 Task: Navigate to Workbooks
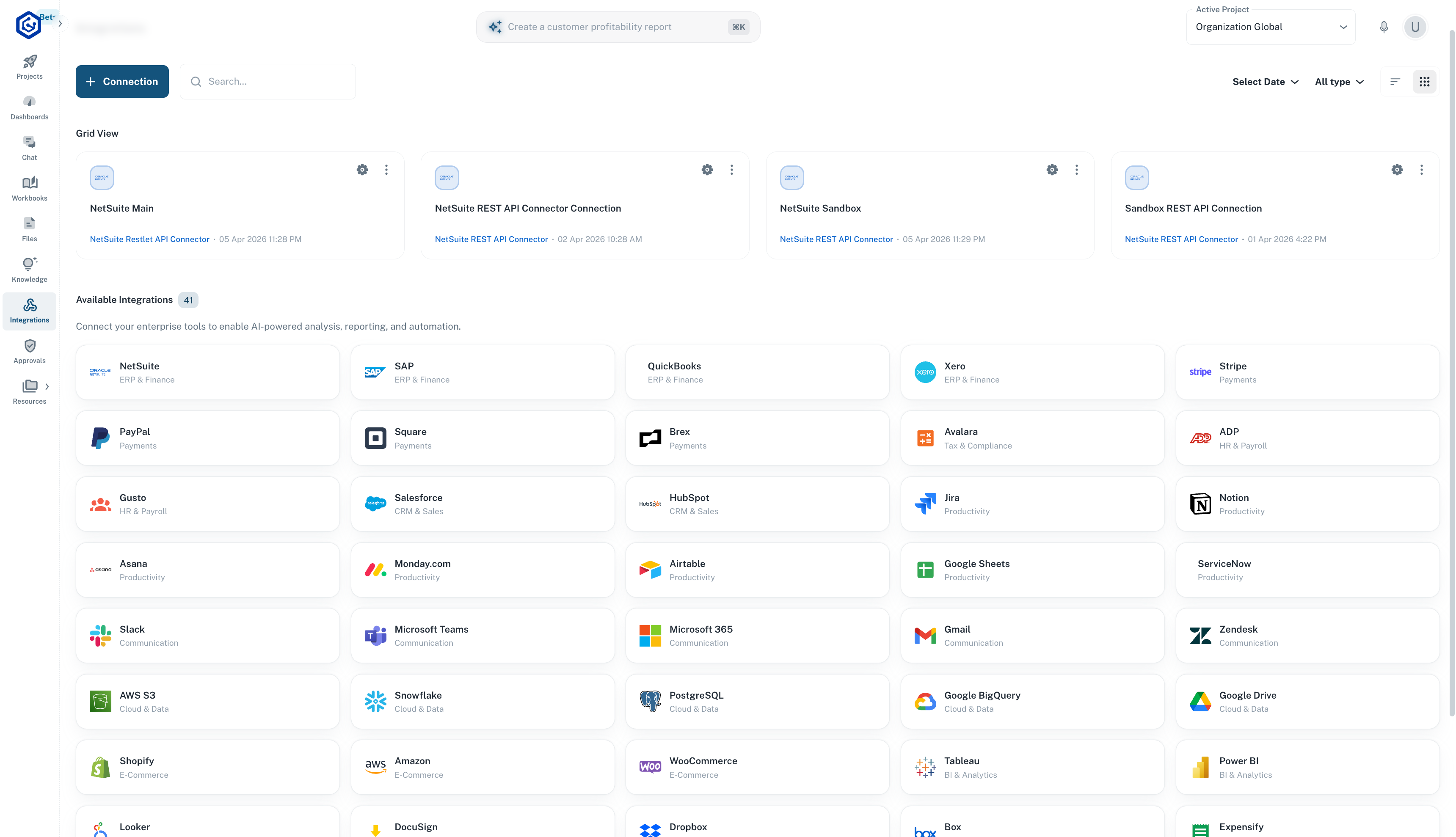tap(29, 189)
